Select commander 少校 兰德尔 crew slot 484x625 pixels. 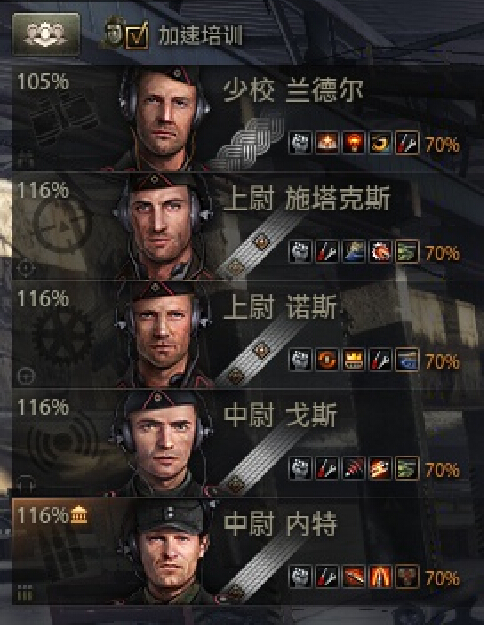pos(239,118)
